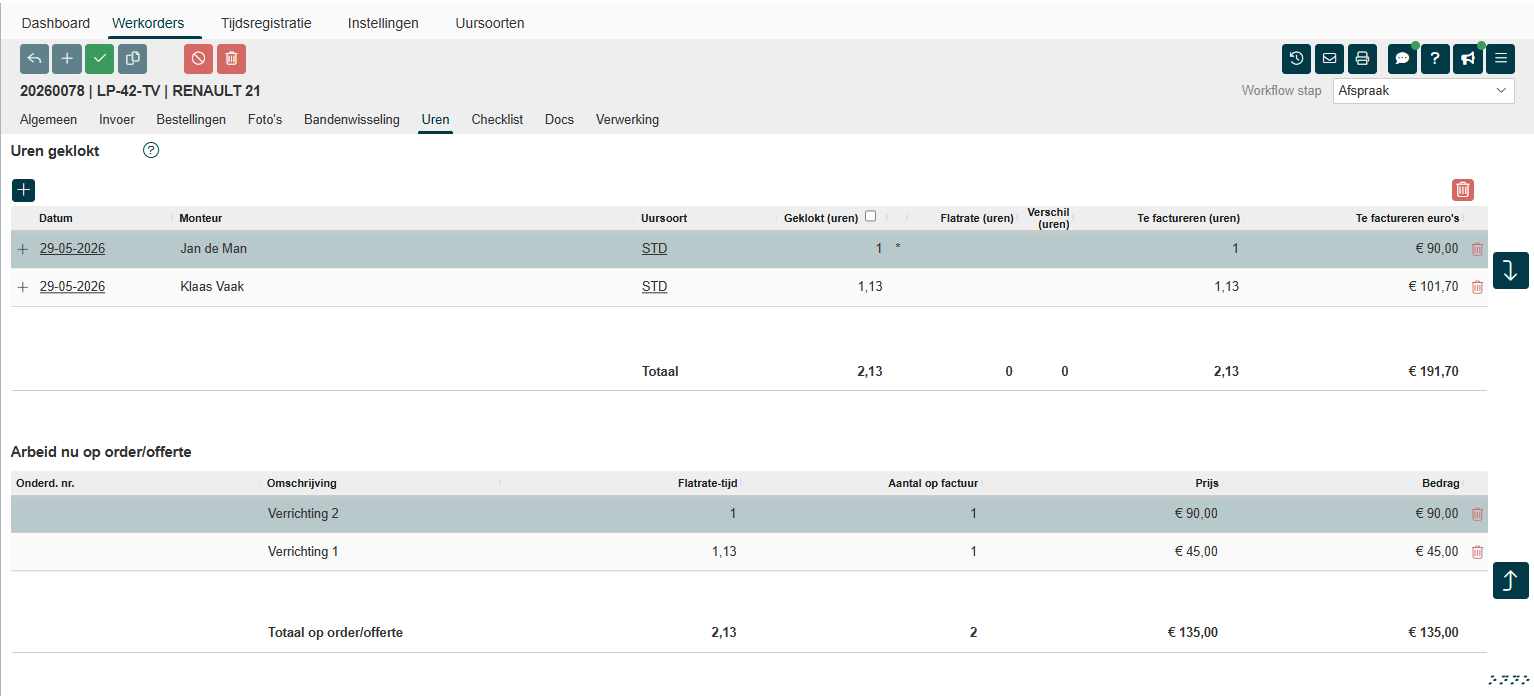The height and width of the screenshot is (696, 1534).
Task: Click the up arrow transfer button
Action: coord(1511,580)
